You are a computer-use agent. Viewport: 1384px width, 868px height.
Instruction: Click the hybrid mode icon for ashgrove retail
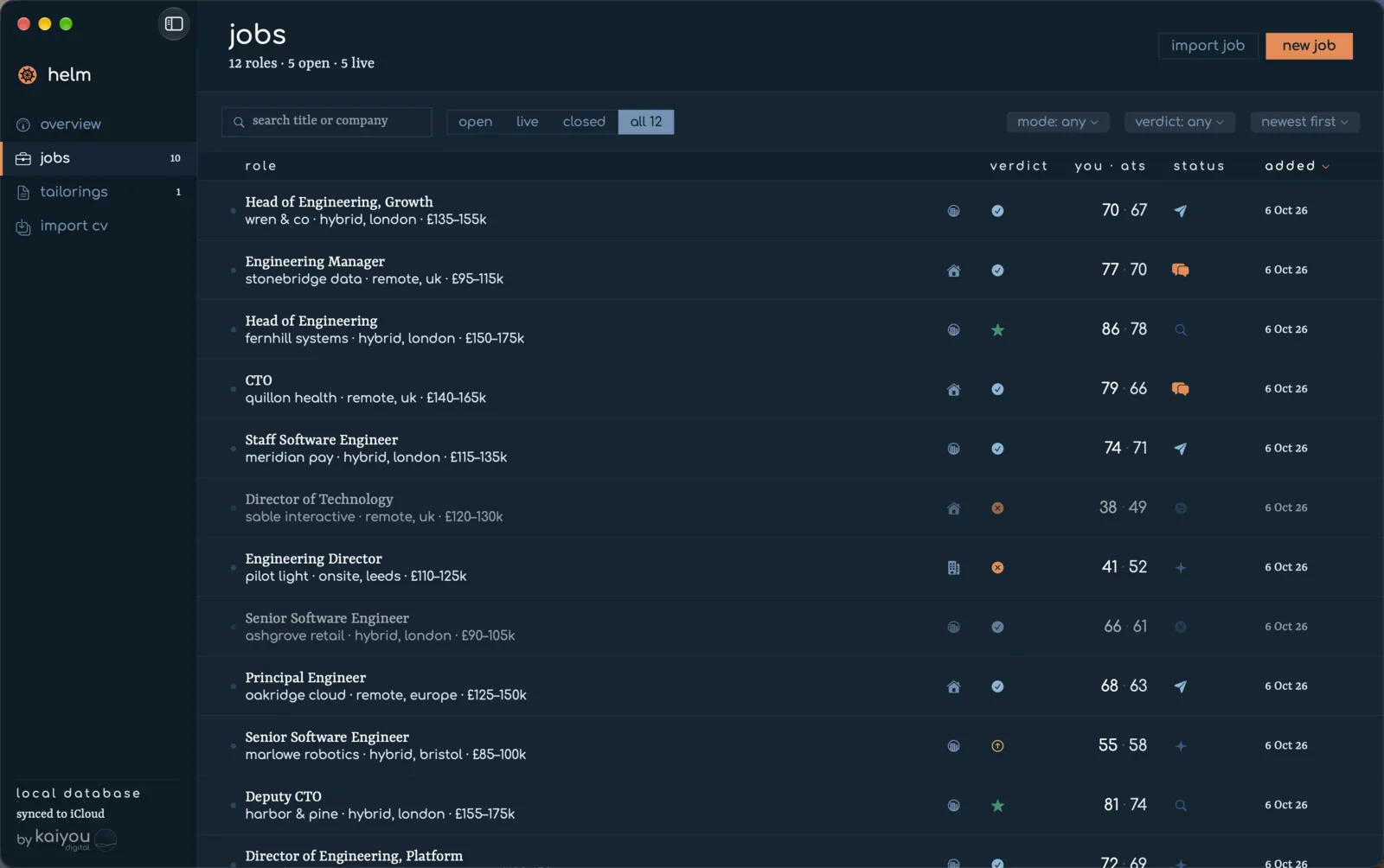coord(953,628)
